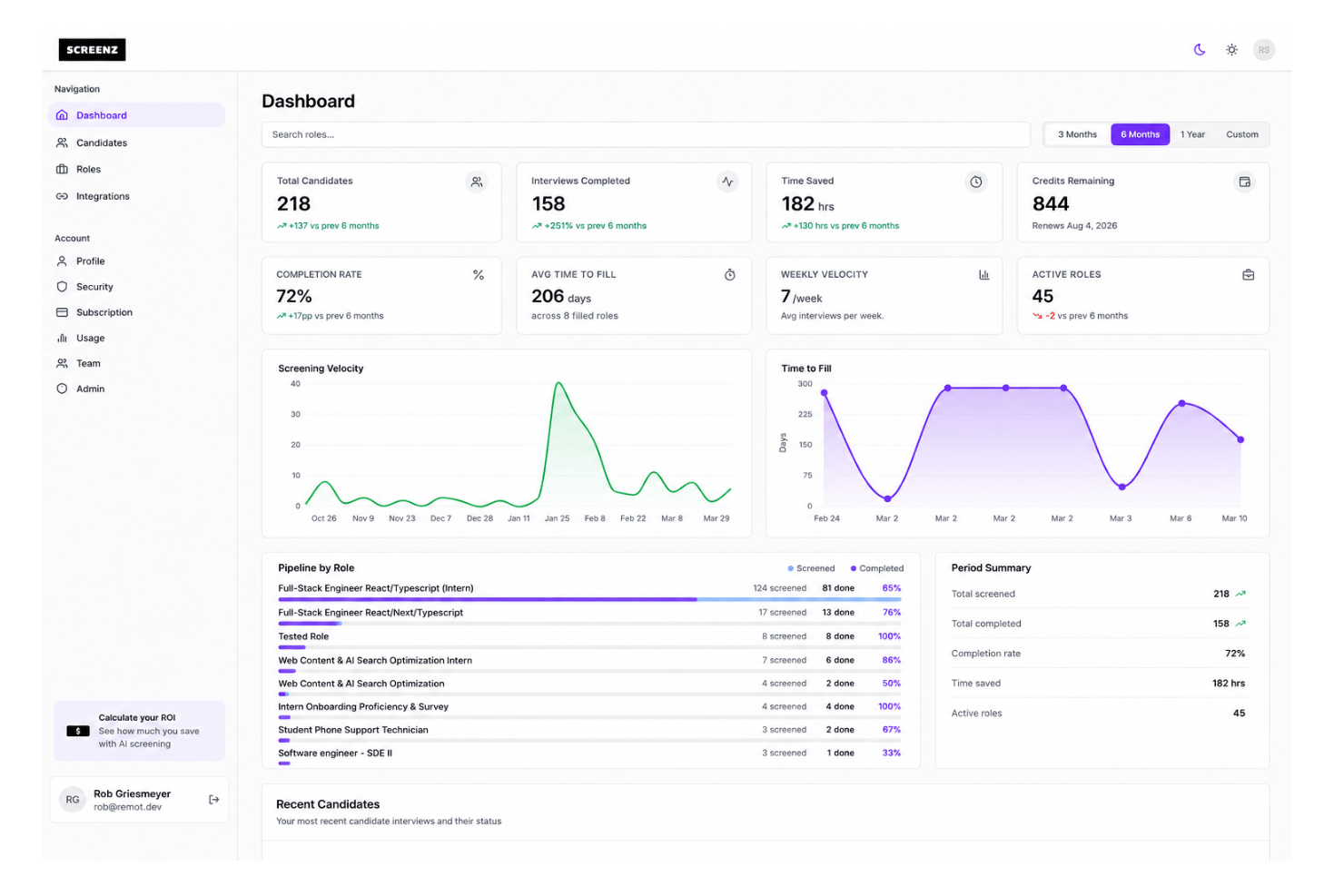Switch to dark mode moon icon
The height and width of the screenshot is (896, 1344).
coord(1200,50)
